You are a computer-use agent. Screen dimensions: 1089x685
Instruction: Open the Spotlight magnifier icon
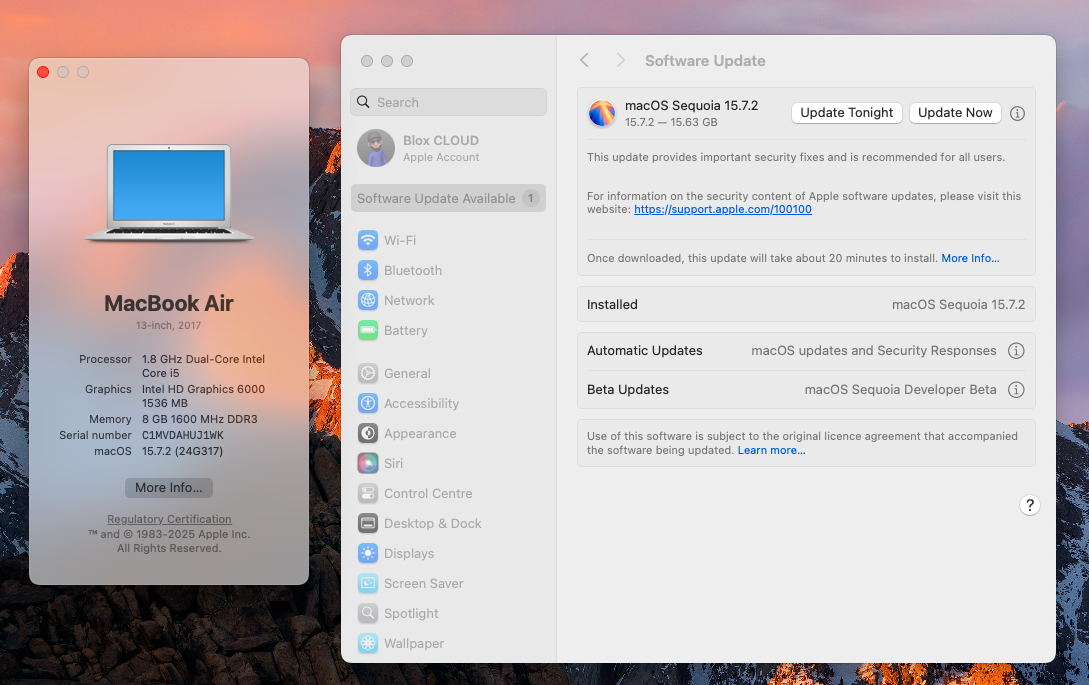pos(367,613)
